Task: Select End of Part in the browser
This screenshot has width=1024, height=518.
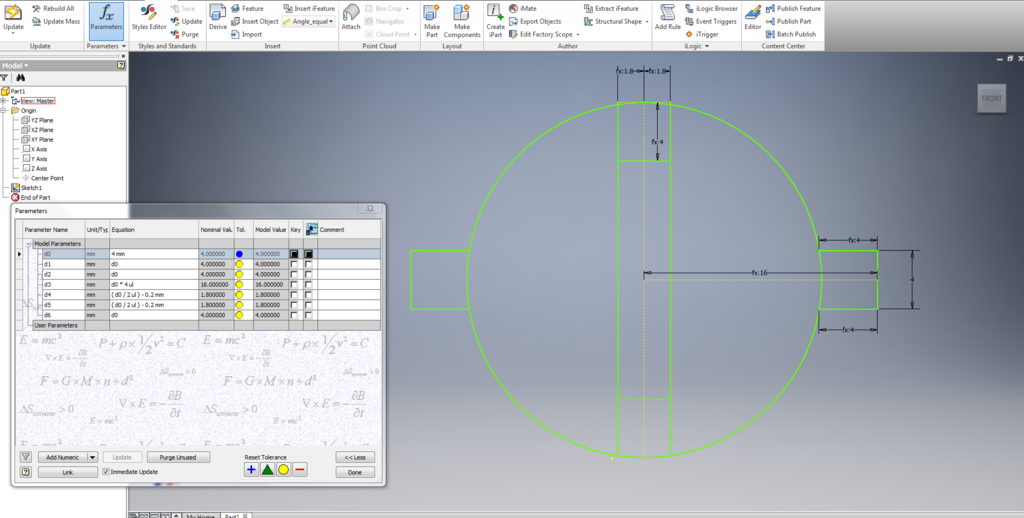Action: (x=30, y=197)
